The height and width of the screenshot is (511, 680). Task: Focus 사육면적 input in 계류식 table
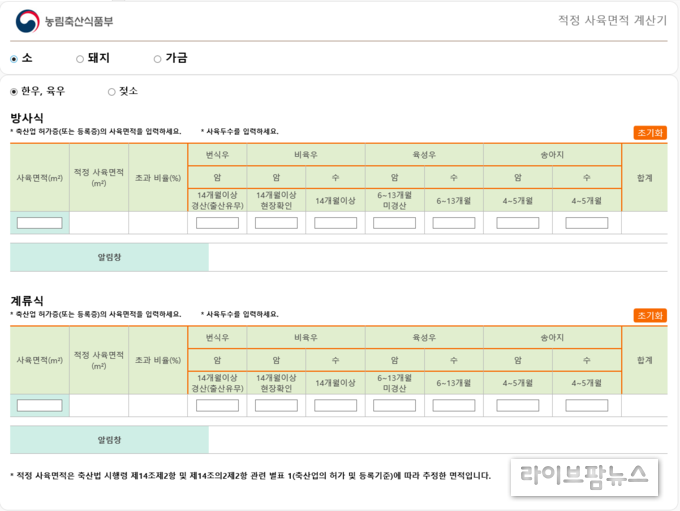click(x=39, y=406)
